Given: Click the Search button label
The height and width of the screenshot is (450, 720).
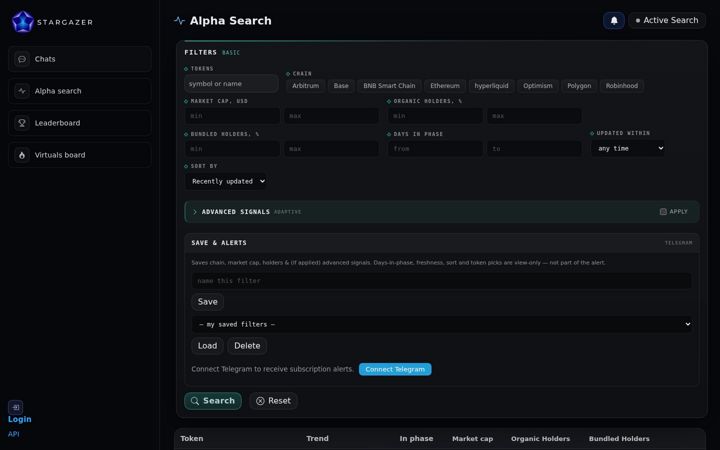Looking at the screenshot, I should coord(219,401).
